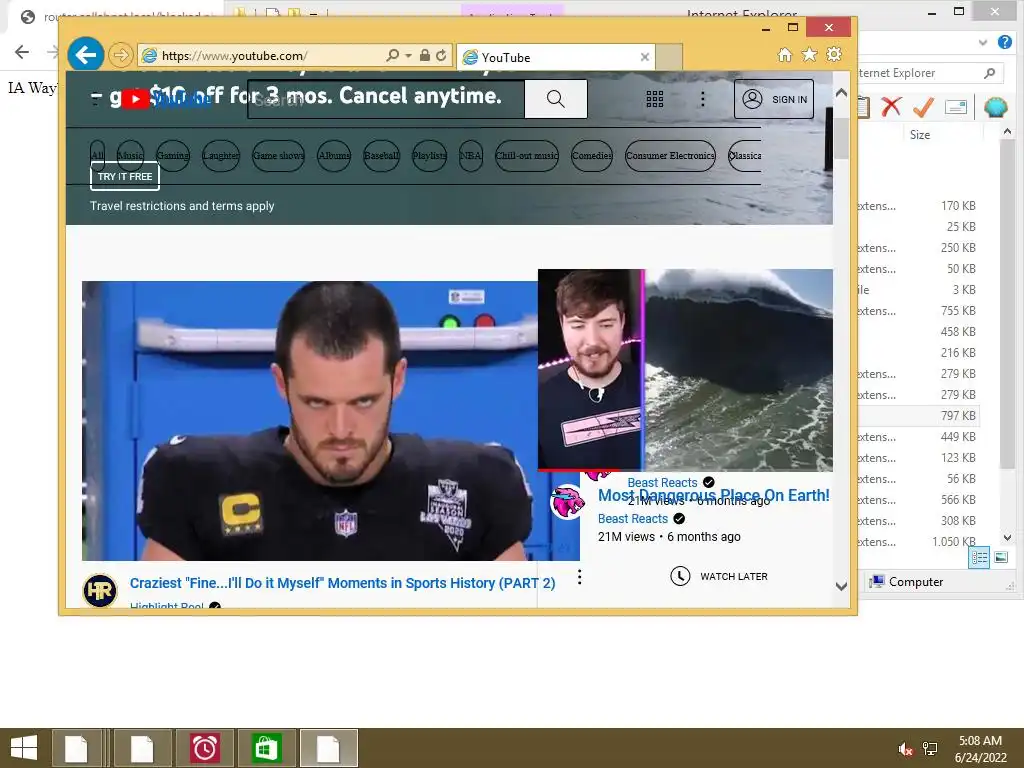Screen dimensions: 1024x768
Task: Click the new tab button beside YouTube tab
Action: [669, 57]
